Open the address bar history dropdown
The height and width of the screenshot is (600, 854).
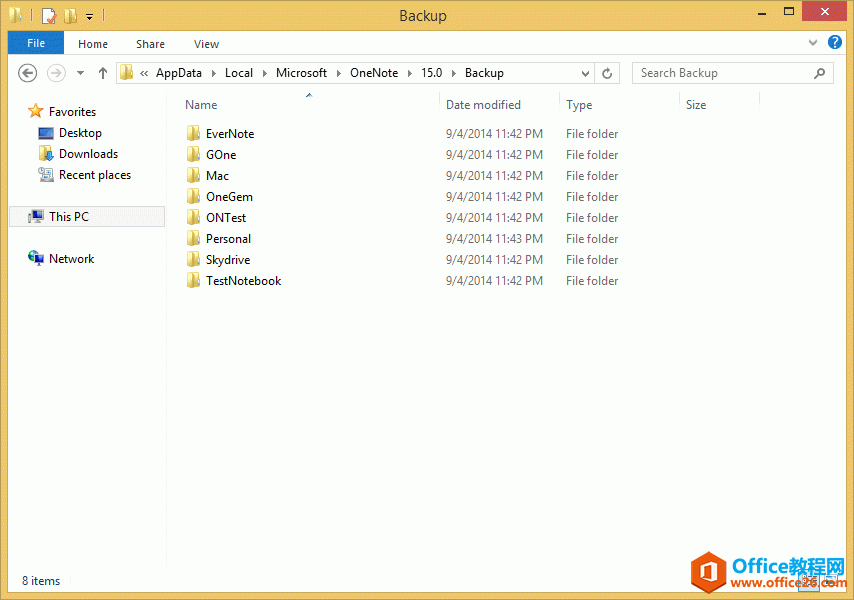(585, 74)
